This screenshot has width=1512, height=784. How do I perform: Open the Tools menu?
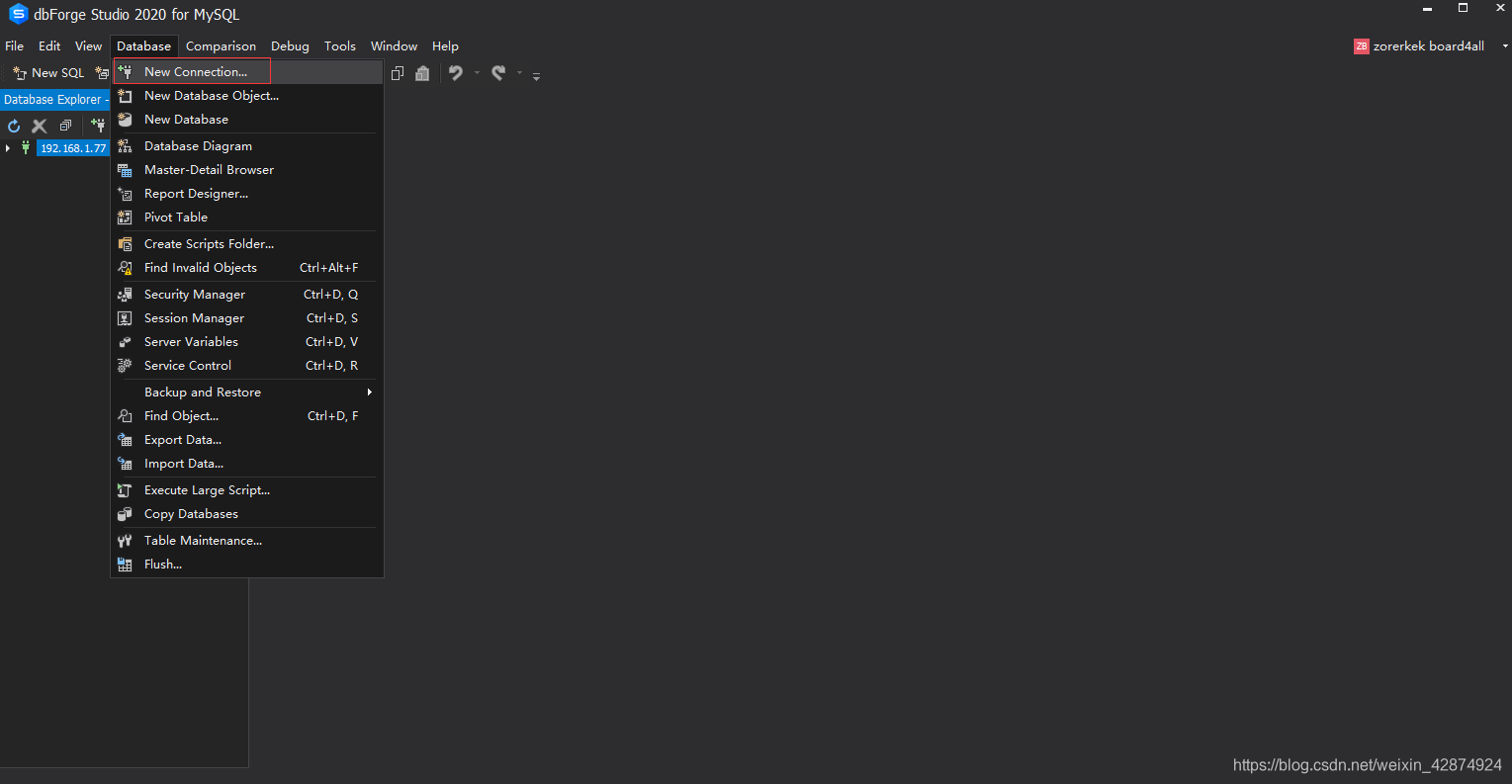(340, 46)
